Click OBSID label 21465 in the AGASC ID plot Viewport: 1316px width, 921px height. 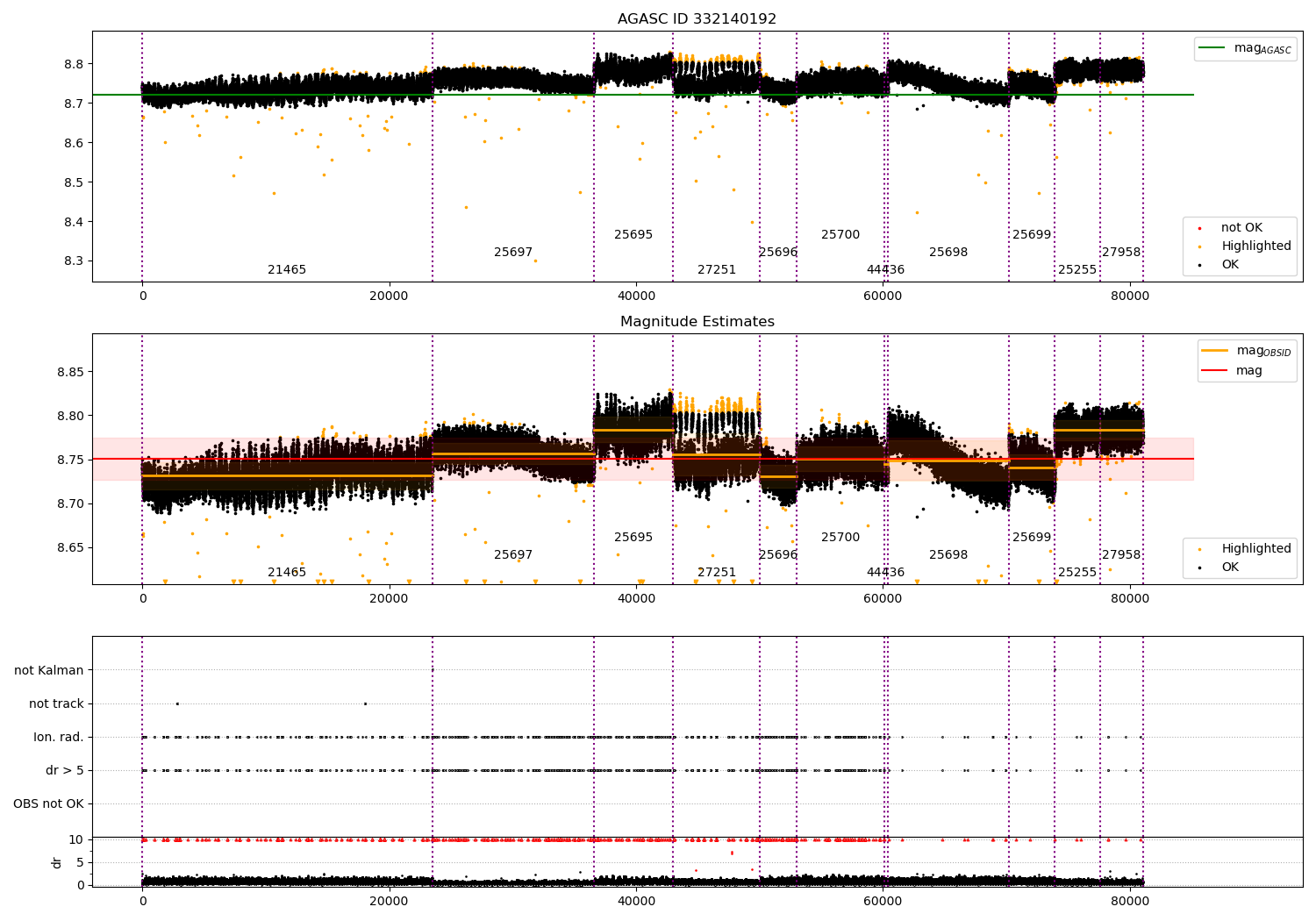coord(287,270)
